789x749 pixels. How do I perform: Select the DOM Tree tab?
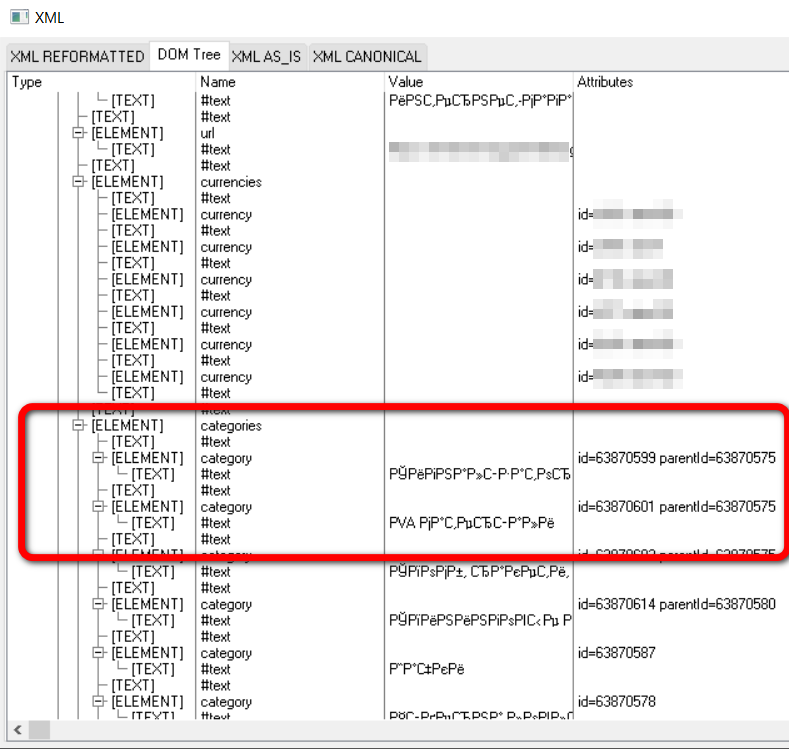189,55
